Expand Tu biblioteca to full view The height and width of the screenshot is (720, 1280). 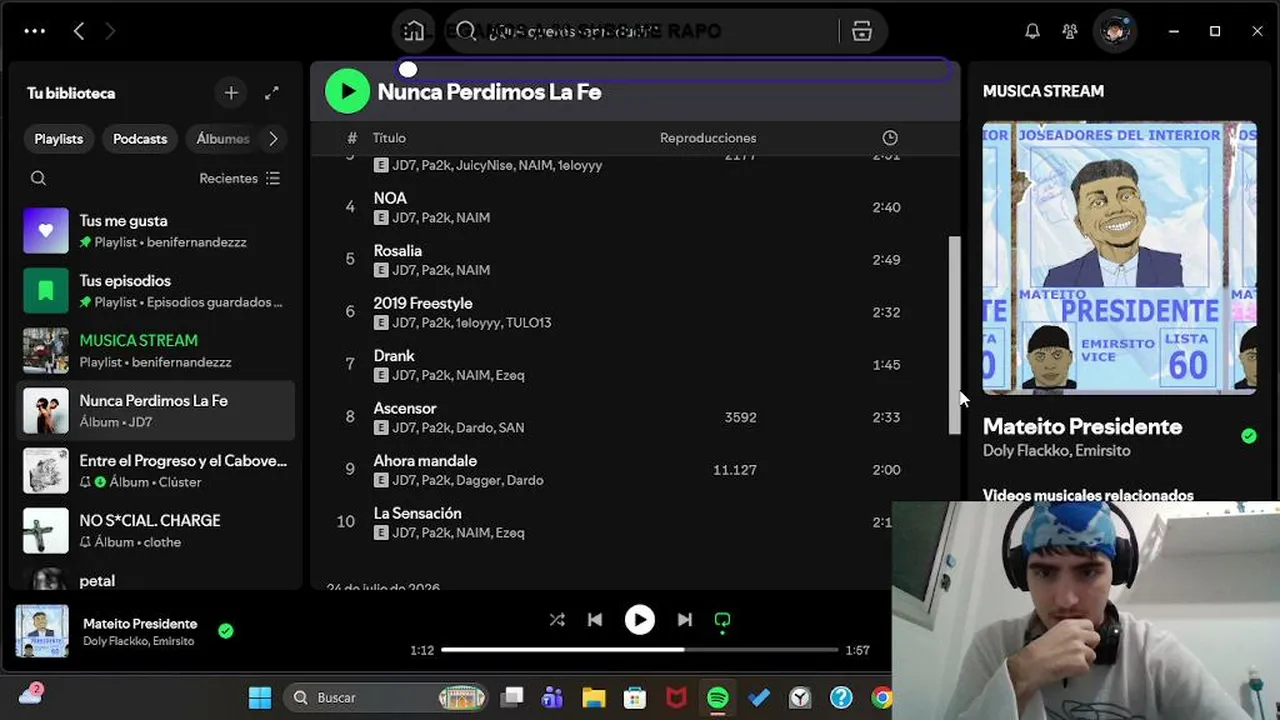[272, 93]
